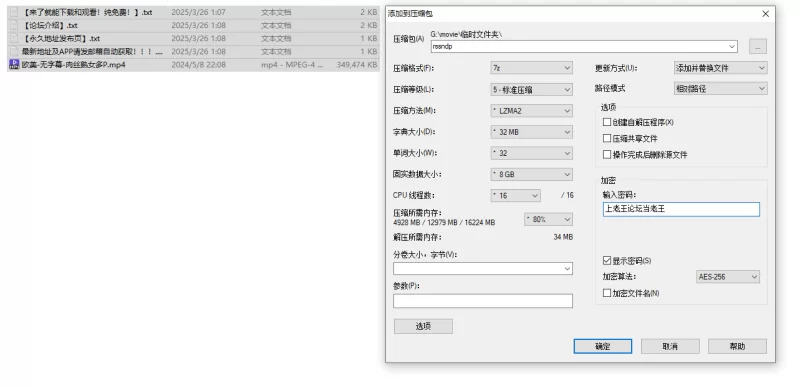Select the 最新地址及APP请发邮箱 file name
Image resolution: width=800 pixels, height=388 pixels.
click(92, 52)
